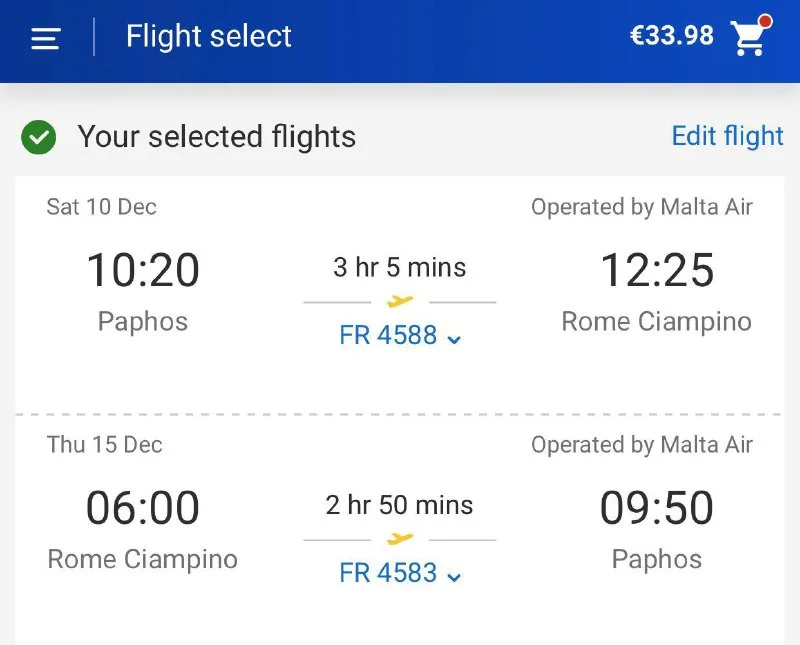
Task: Click the Sat 10 Dec date label
Action: pyautogui.click(x=102, y=207)
